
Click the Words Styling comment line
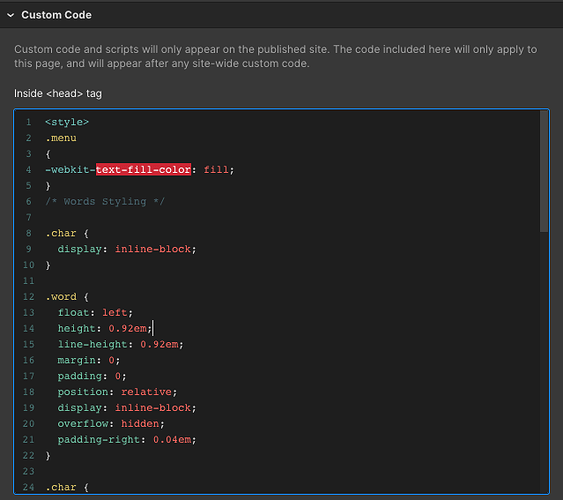pos(105,201)
